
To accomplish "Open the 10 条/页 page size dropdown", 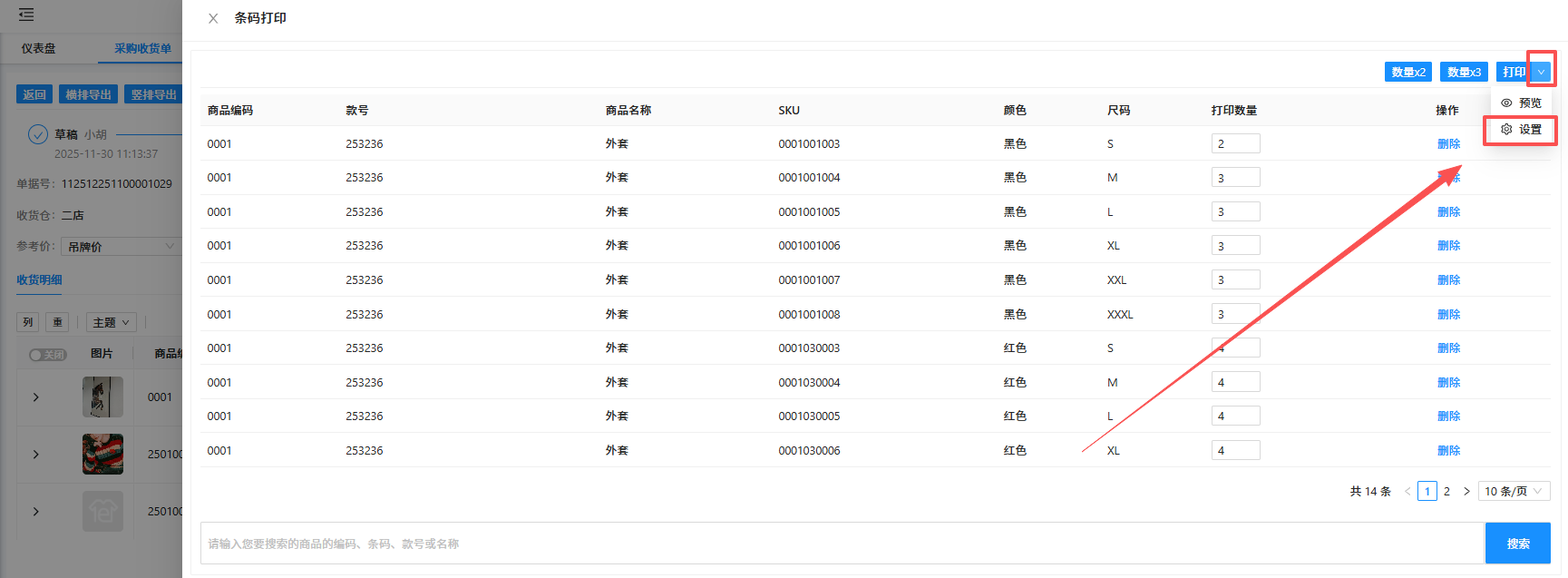I will coord(1513,492).
